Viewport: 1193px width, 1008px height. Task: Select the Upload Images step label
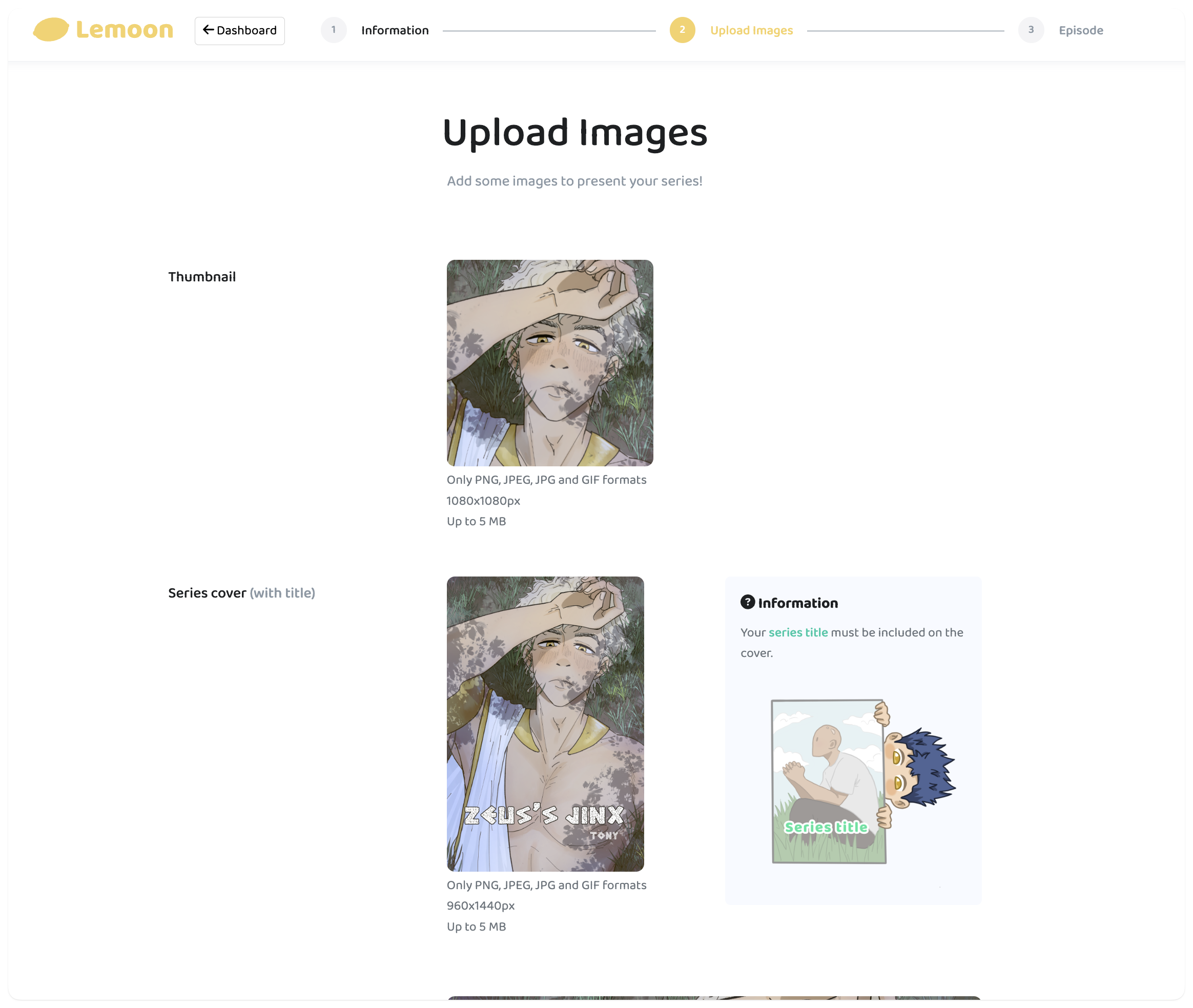pyautogui.click(x=751, y=30)
